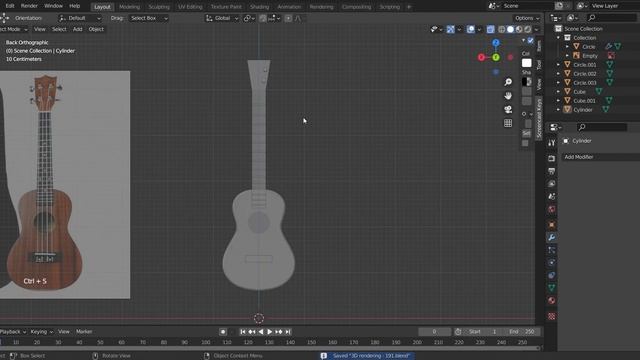Toggle auto keying record button
The width and height of the screenshot is (640, 360).
[223, 332]
